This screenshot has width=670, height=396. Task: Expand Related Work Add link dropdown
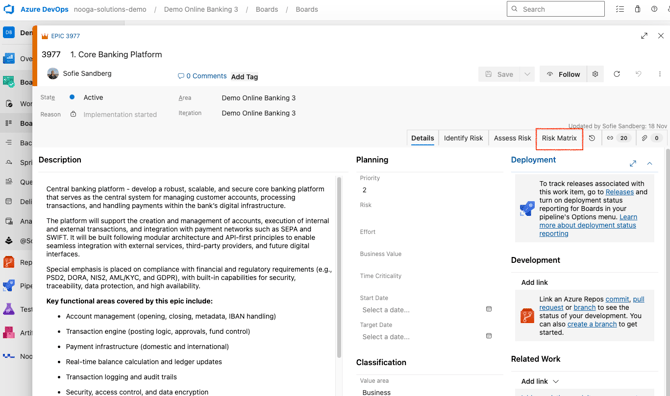[555, 381]
